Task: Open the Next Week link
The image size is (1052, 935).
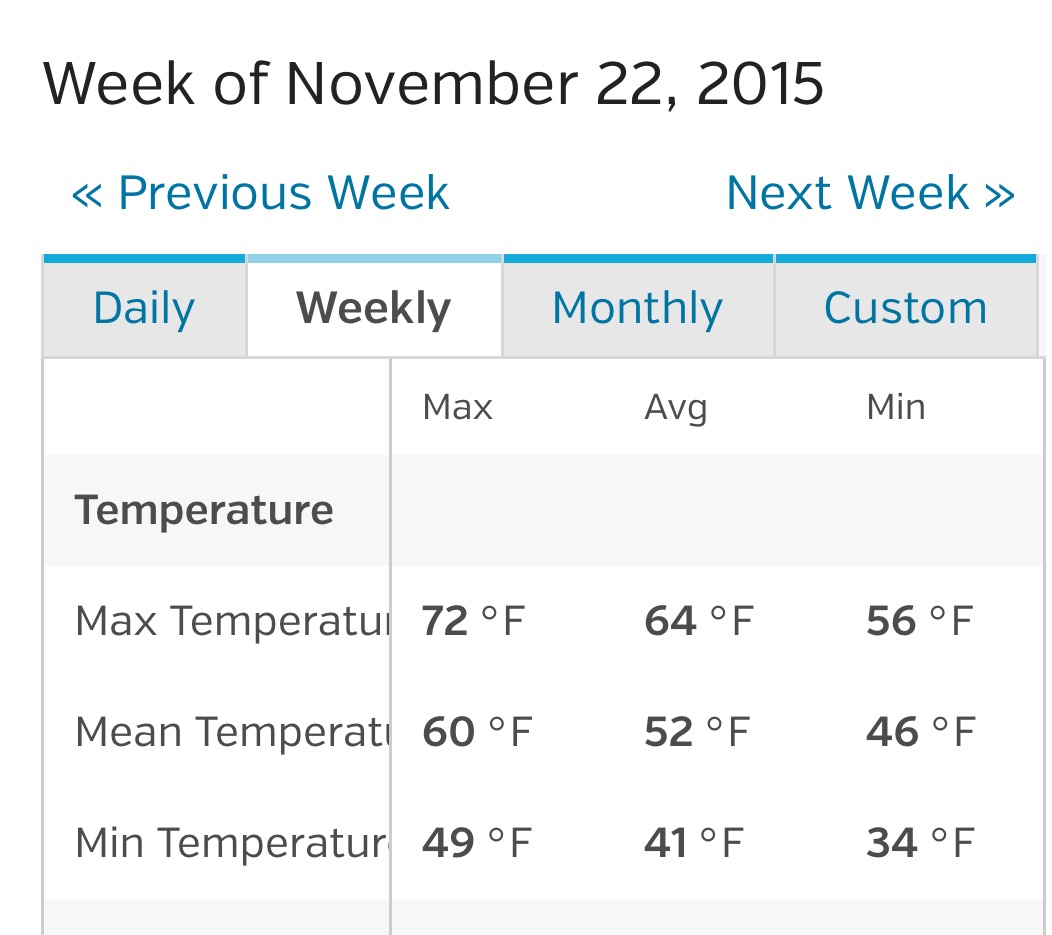Action: point(870,193)
